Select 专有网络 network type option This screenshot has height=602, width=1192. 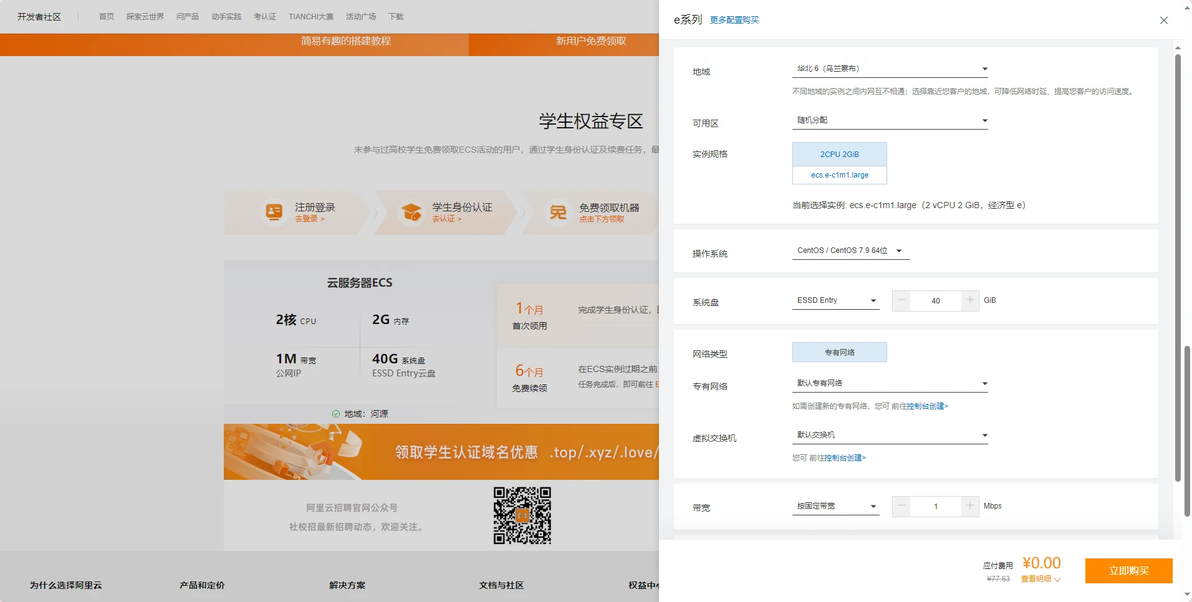click(x=839, y=352)
